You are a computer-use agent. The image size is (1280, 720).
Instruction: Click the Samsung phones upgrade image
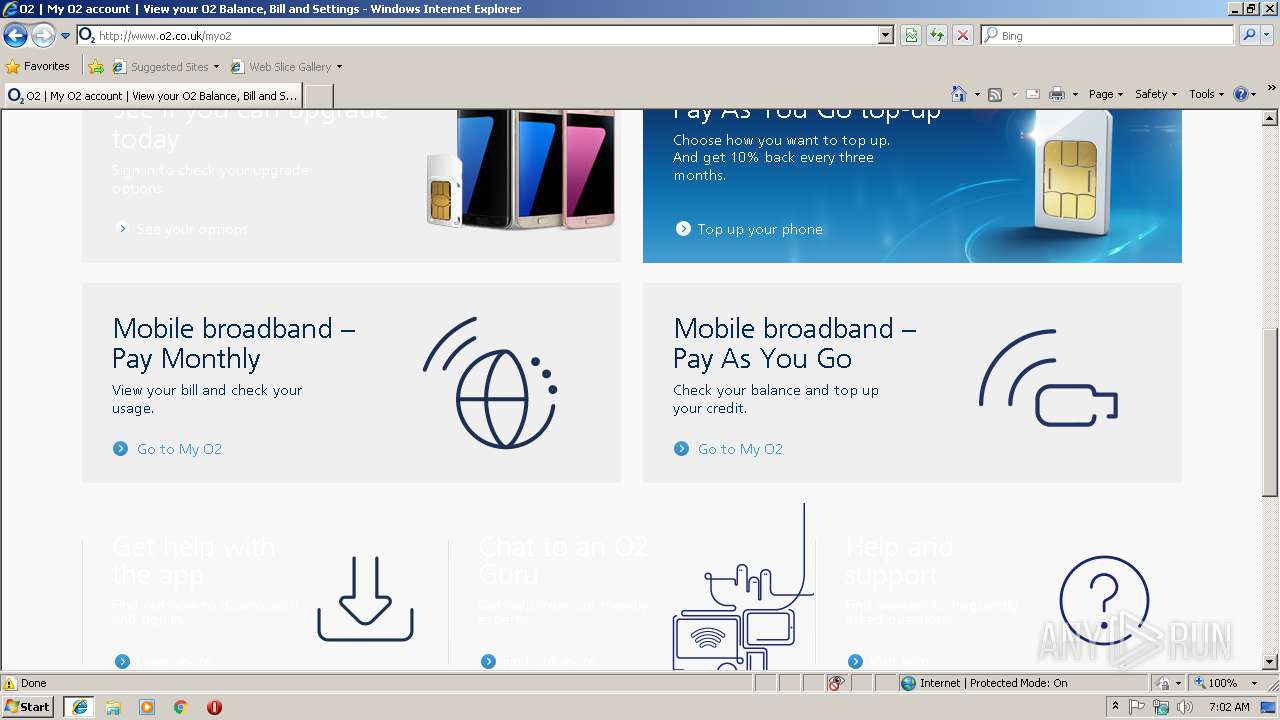click(520, 170)
